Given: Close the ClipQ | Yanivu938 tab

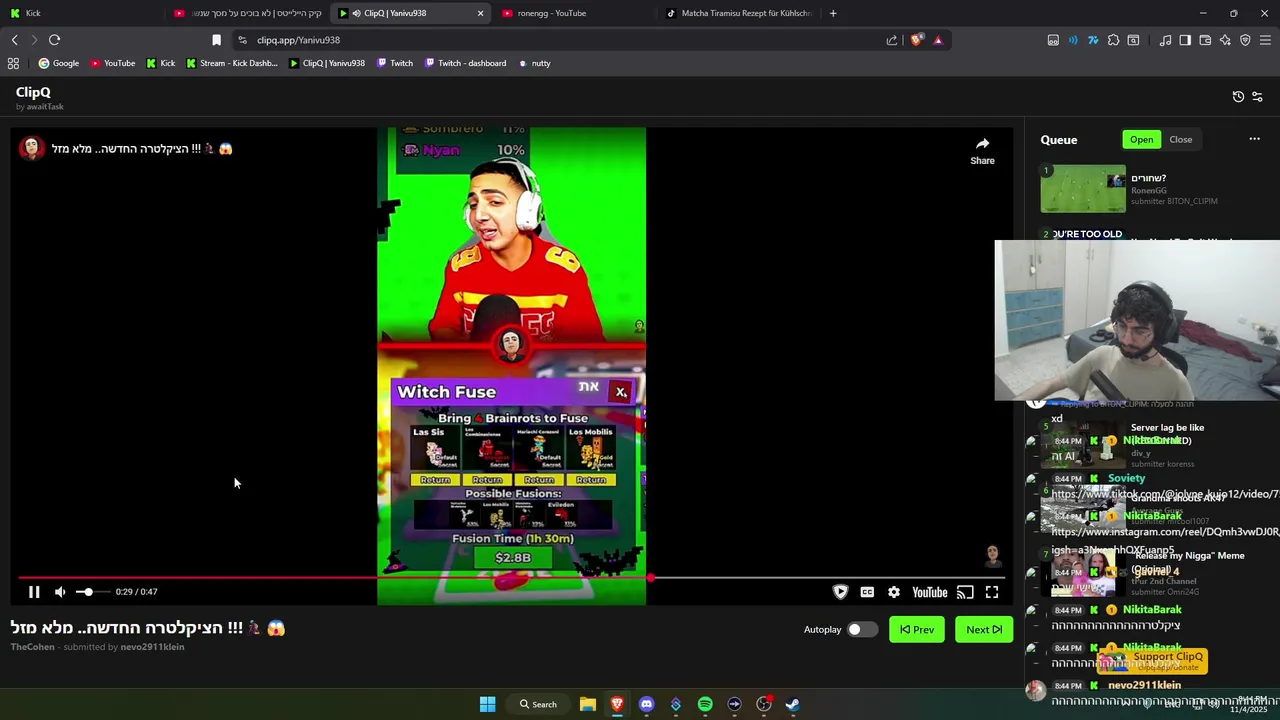Looking at the screenshot, I should click(x=480, y=13).
